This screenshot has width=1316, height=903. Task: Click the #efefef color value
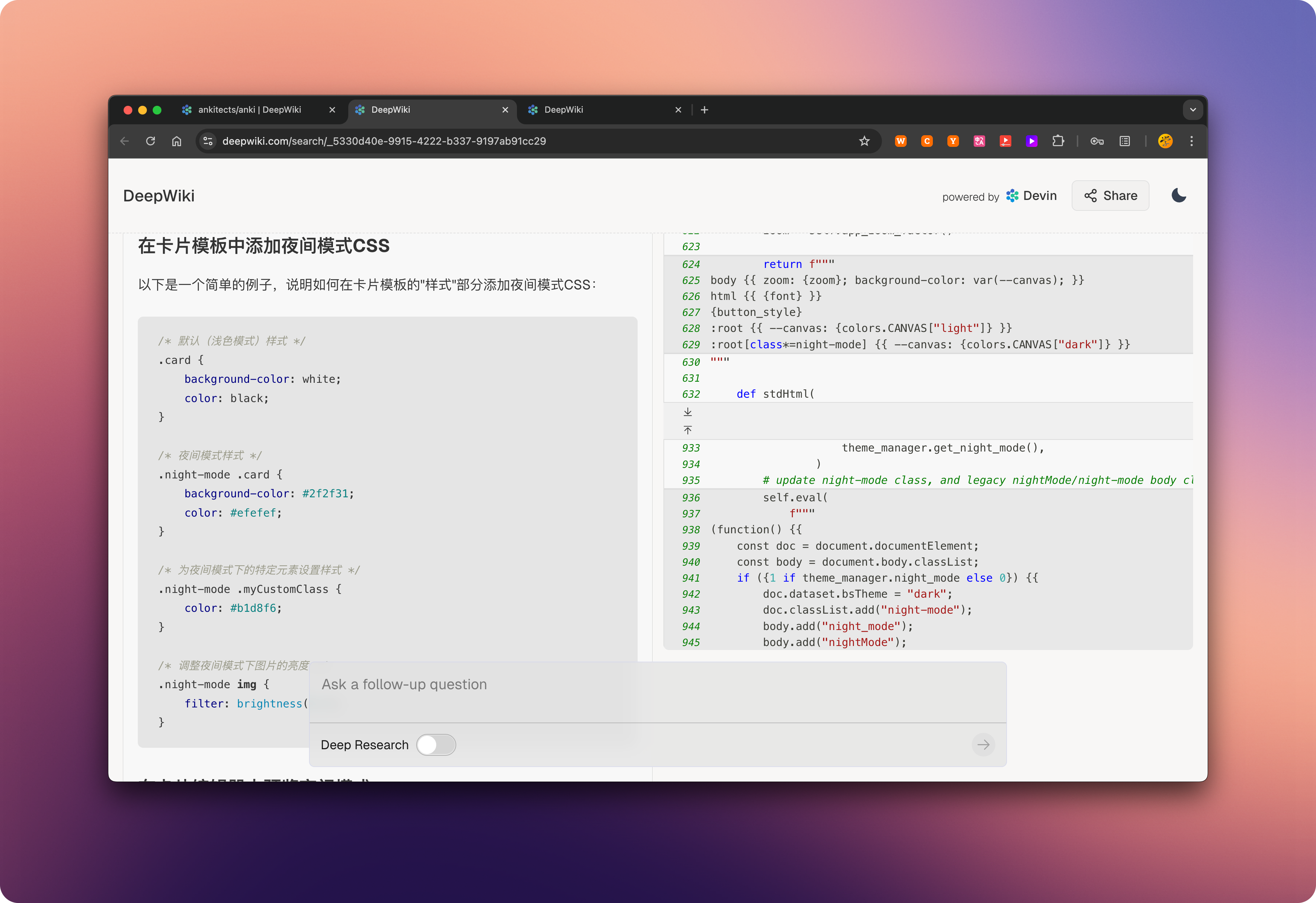(x=253, y=512)
